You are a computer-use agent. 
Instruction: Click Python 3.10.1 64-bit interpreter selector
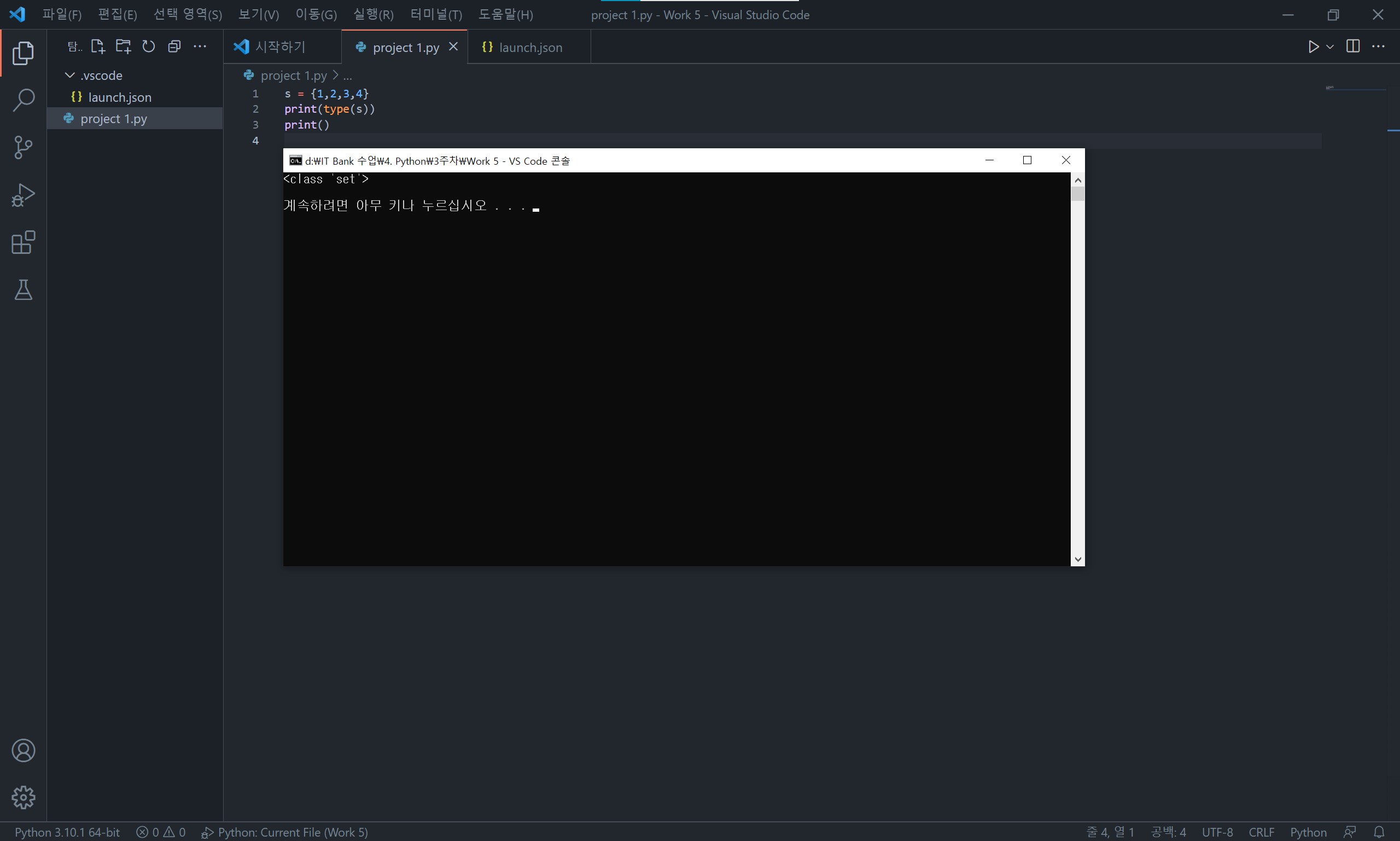67,832
